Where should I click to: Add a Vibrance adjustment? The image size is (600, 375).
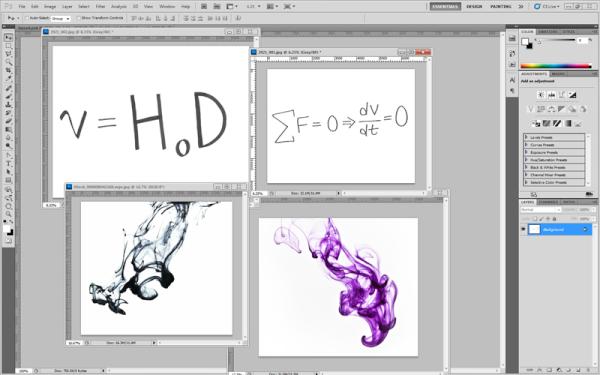click(531, 109)
